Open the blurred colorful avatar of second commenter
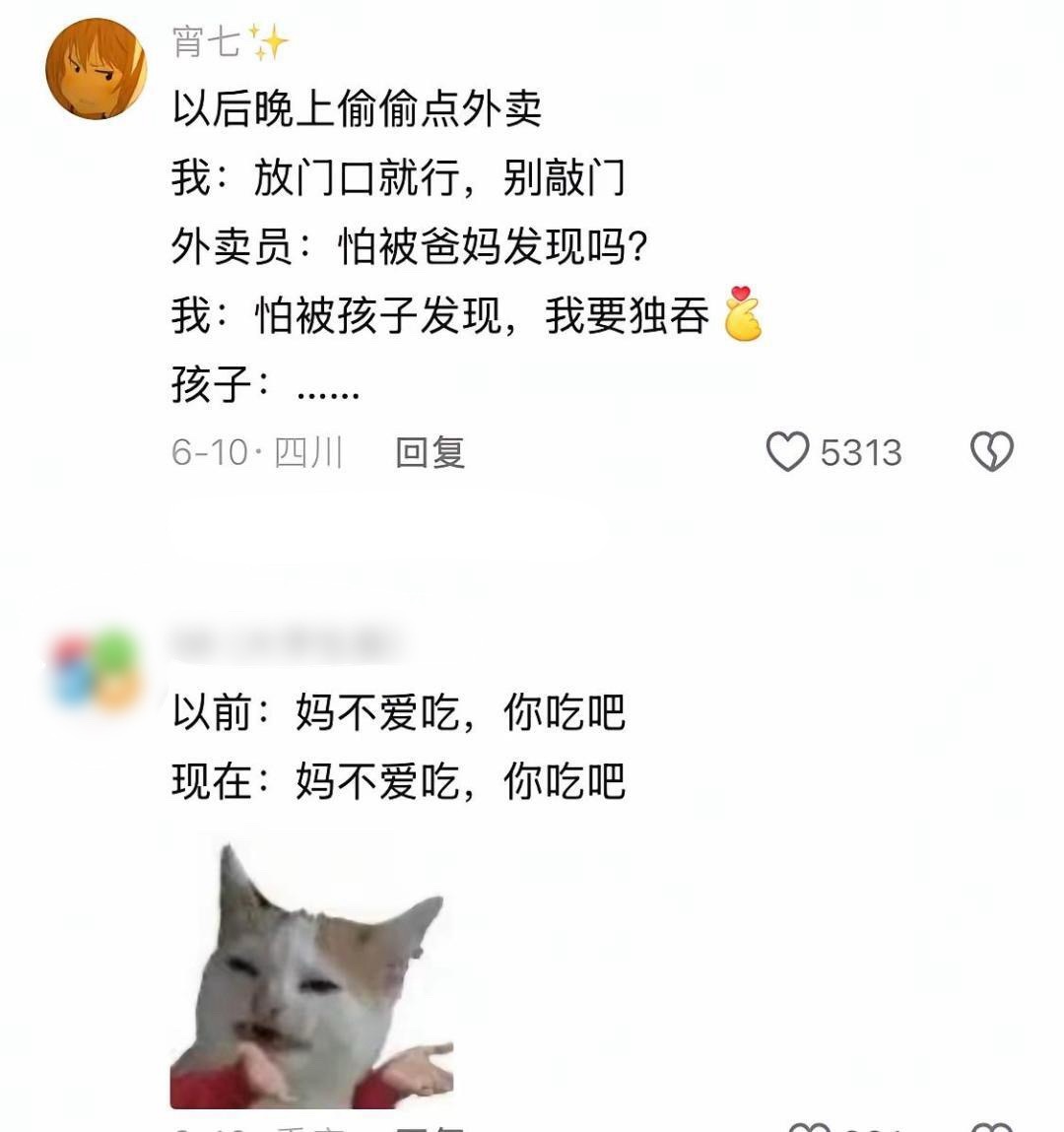The image size is (1064, 1132). 96,671
